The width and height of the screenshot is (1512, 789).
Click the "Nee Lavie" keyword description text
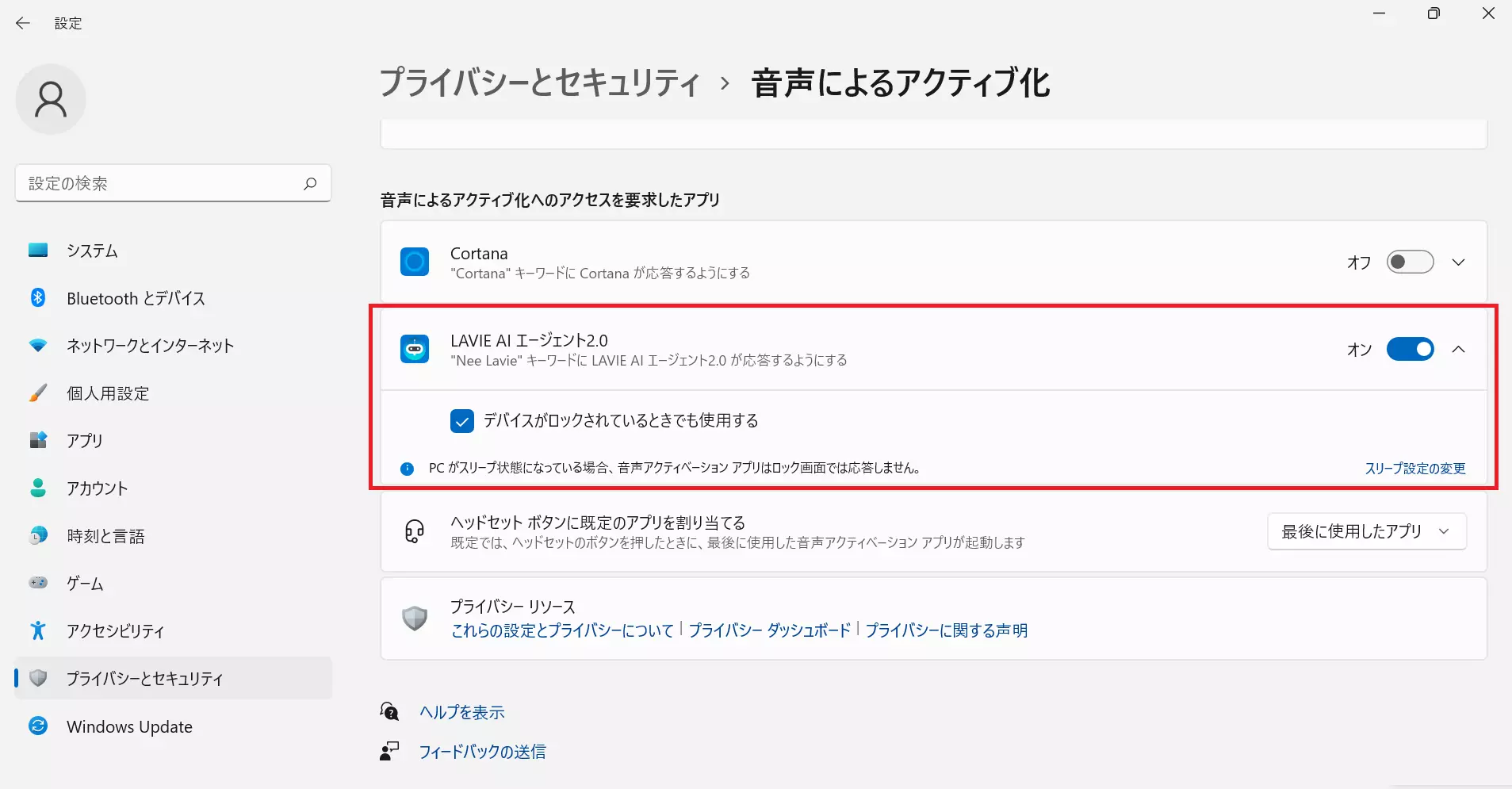[x=649, y=361]
